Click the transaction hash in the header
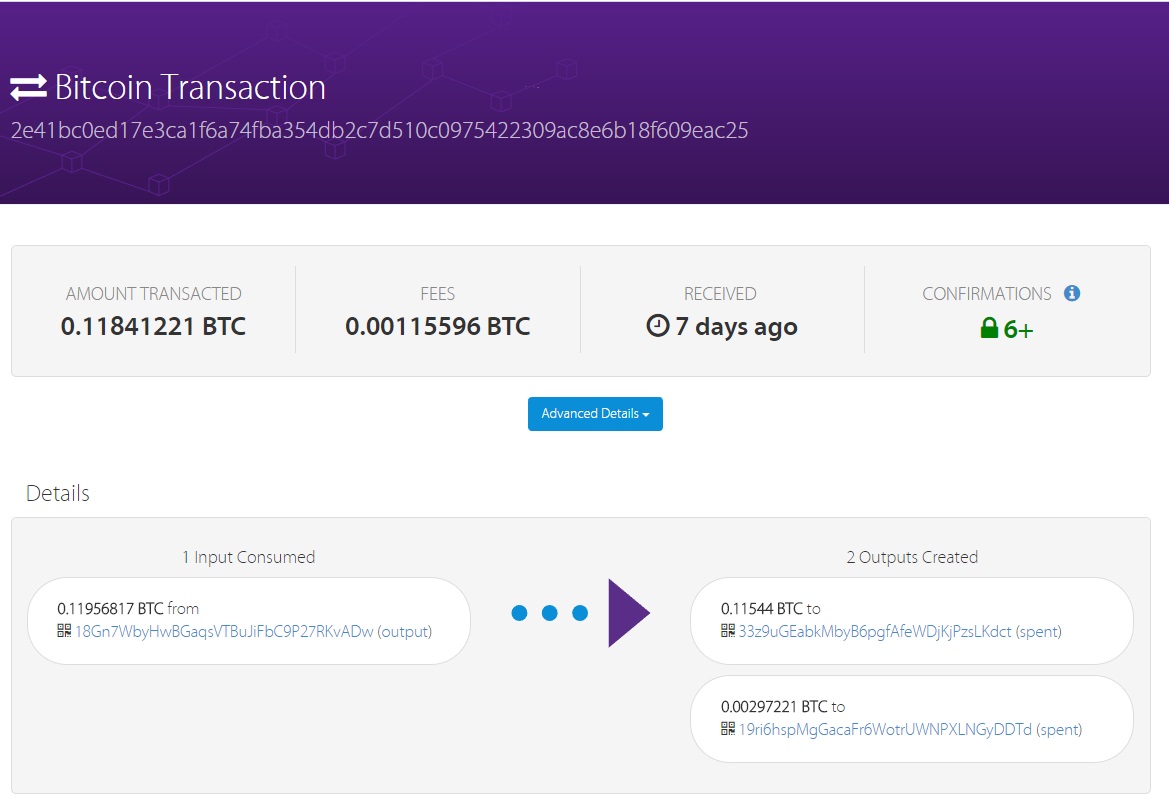Viewport: 1169px width, 811px height. pos(379,131)
